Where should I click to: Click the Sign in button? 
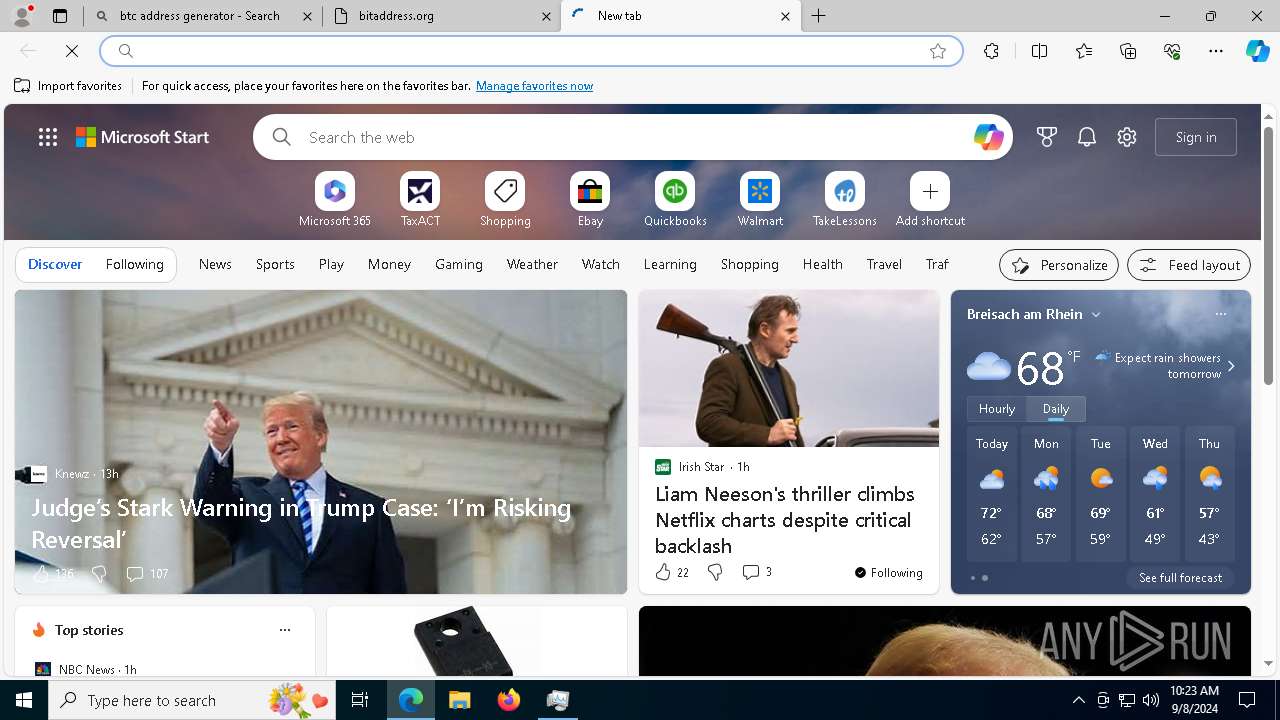coord(1196,137)
